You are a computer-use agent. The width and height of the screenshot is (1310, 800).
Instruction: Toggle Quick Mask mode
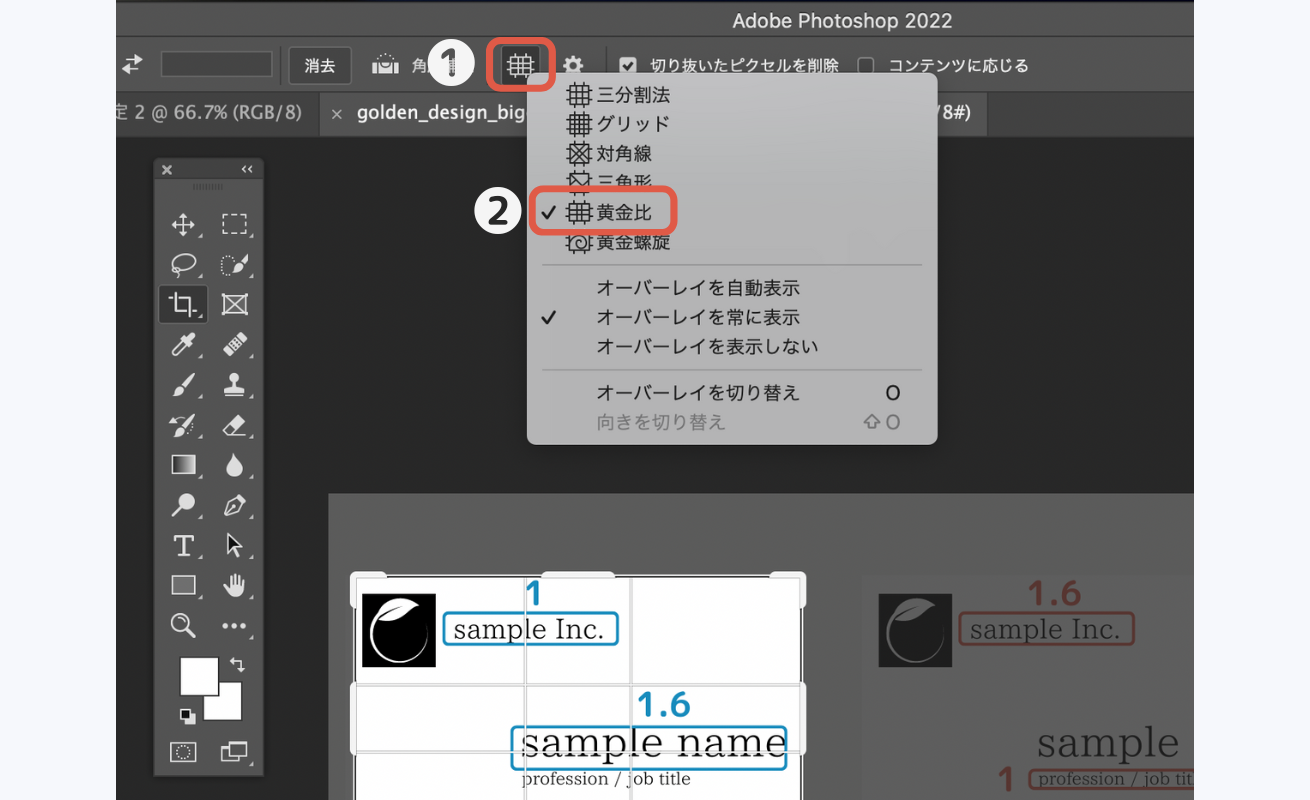(x=183, y=751)
